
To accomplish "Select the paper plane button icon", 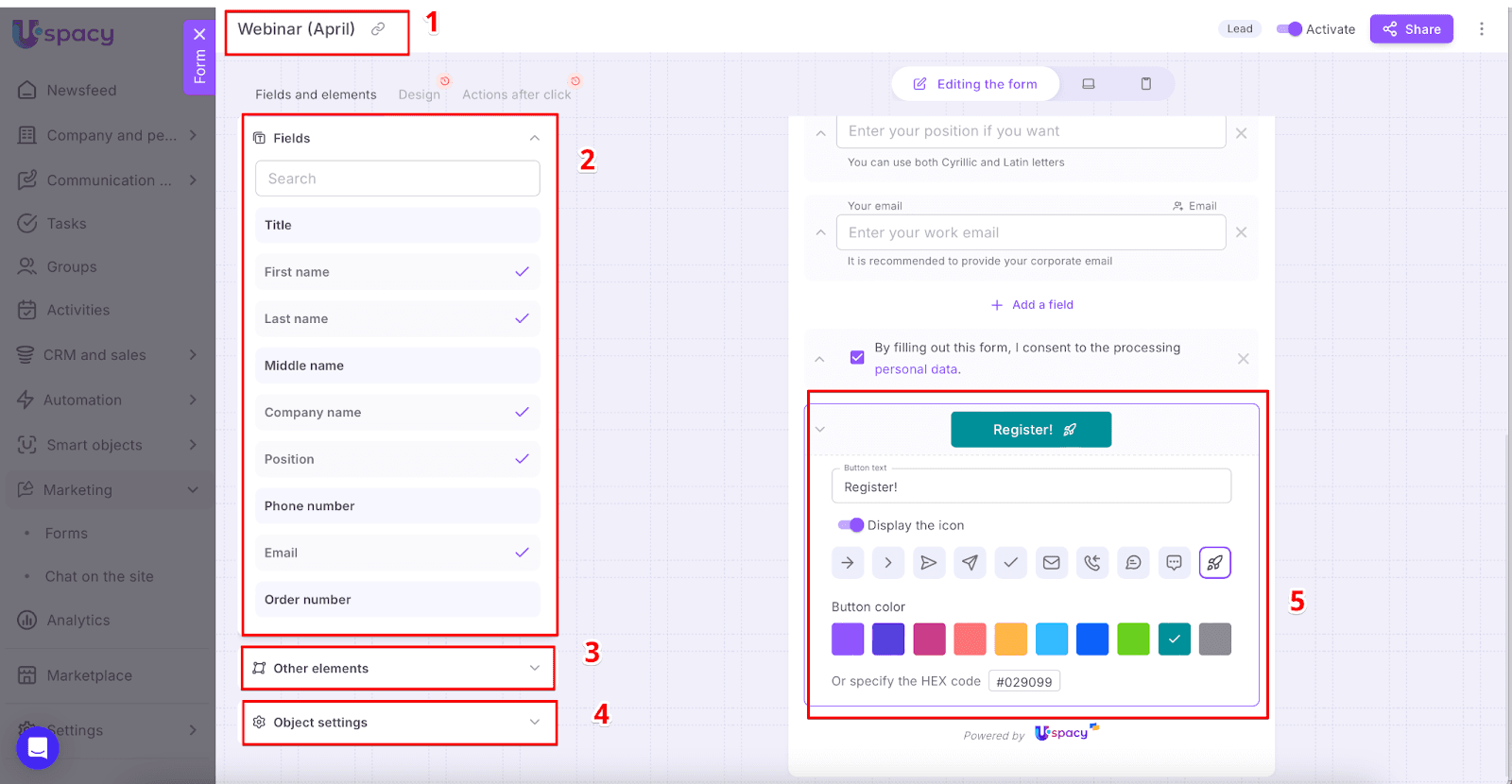I will coord(970,563).
